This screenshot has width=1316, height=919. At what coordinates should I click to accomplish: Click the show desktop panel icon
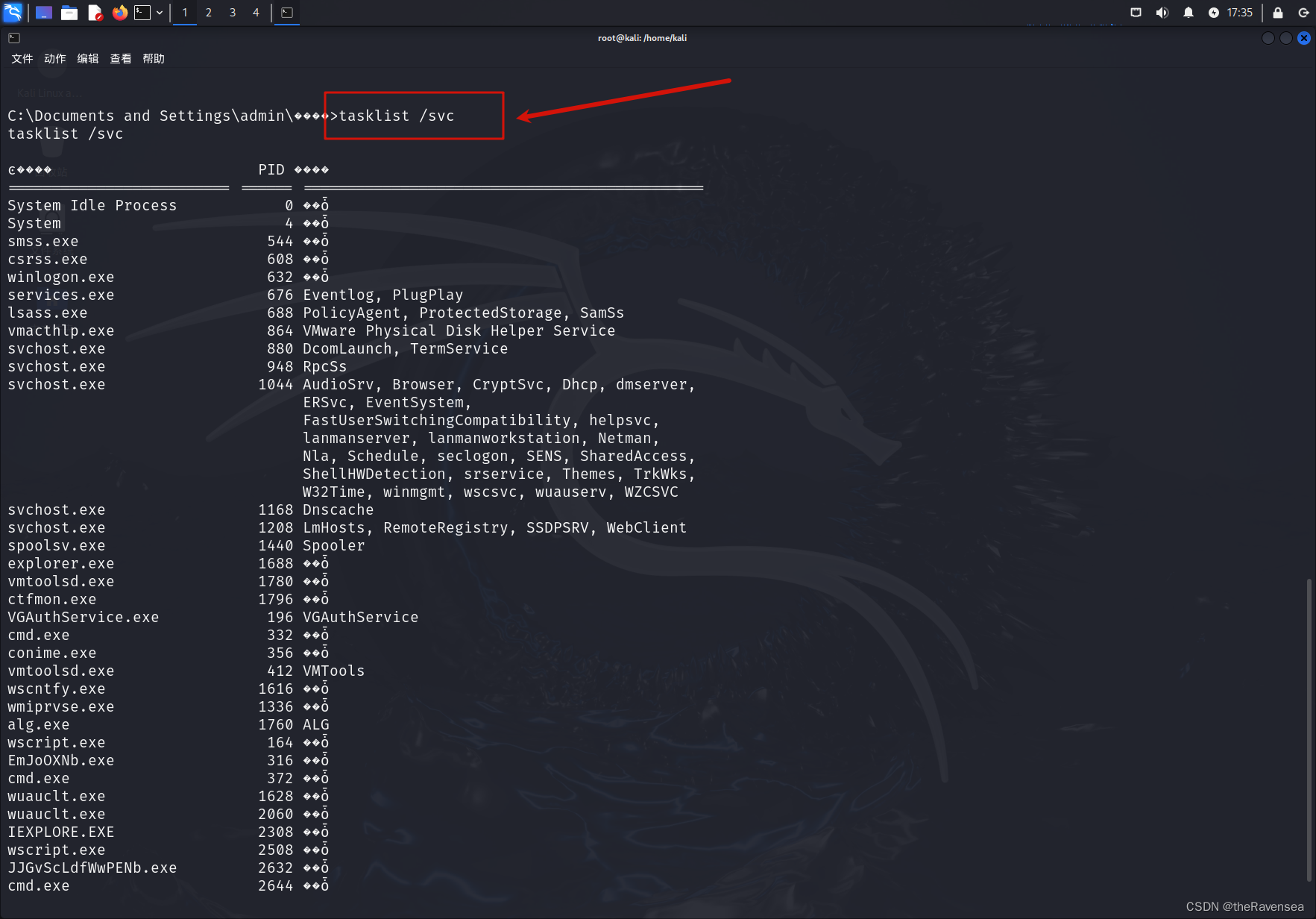pos(44,13)
